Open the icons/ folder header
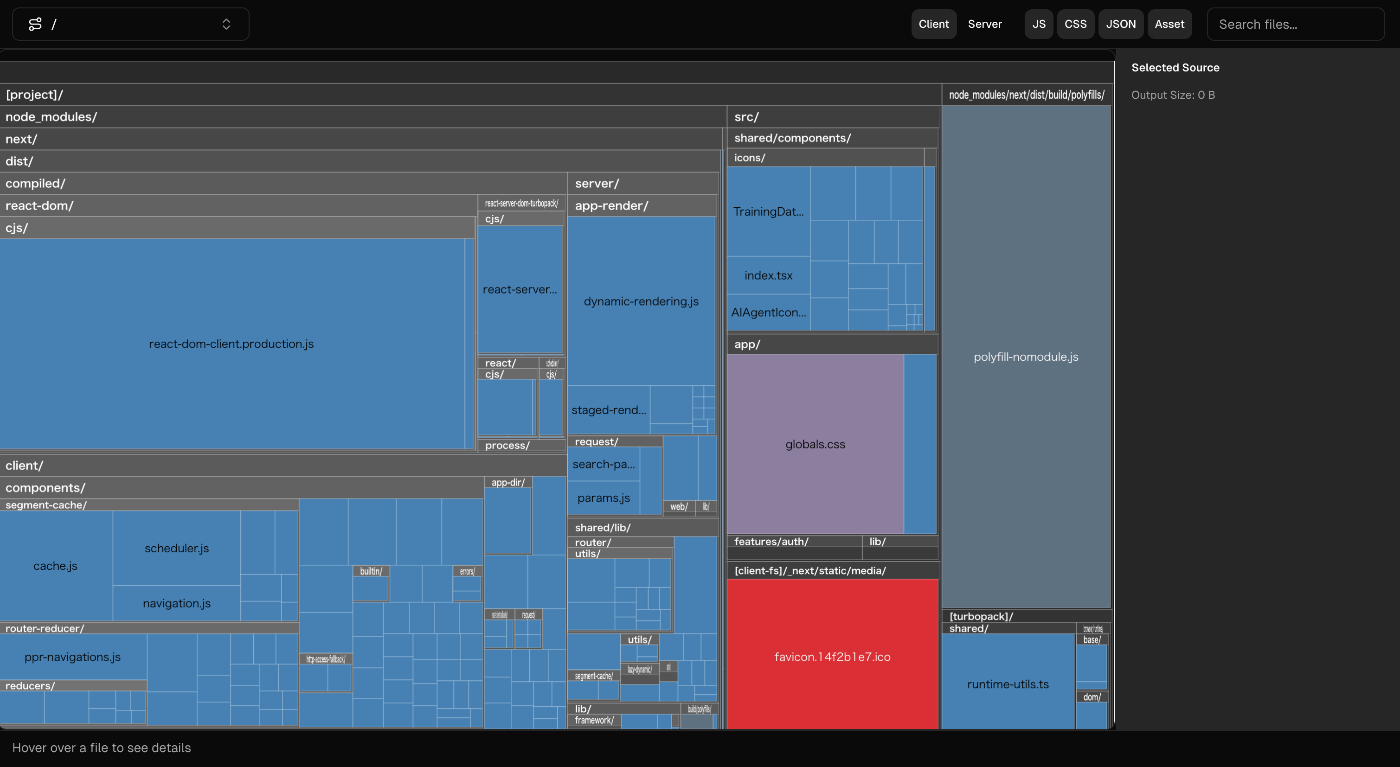Image resolution: width=1400 pixels, height=767 pixels. click(826, 158)
